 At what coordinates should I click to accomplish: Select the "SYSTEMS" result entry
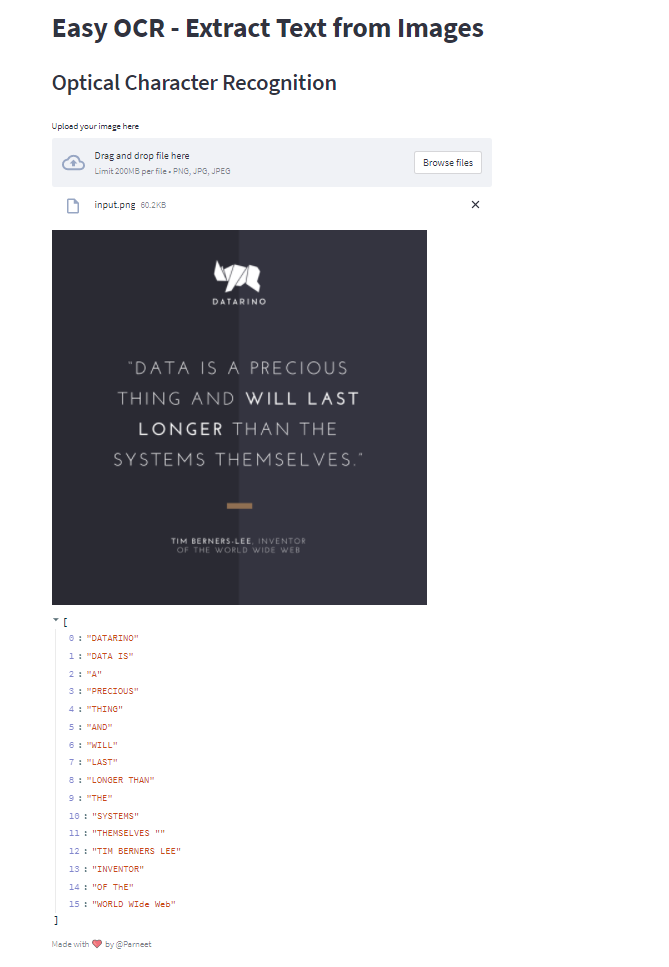click(115, 816)
